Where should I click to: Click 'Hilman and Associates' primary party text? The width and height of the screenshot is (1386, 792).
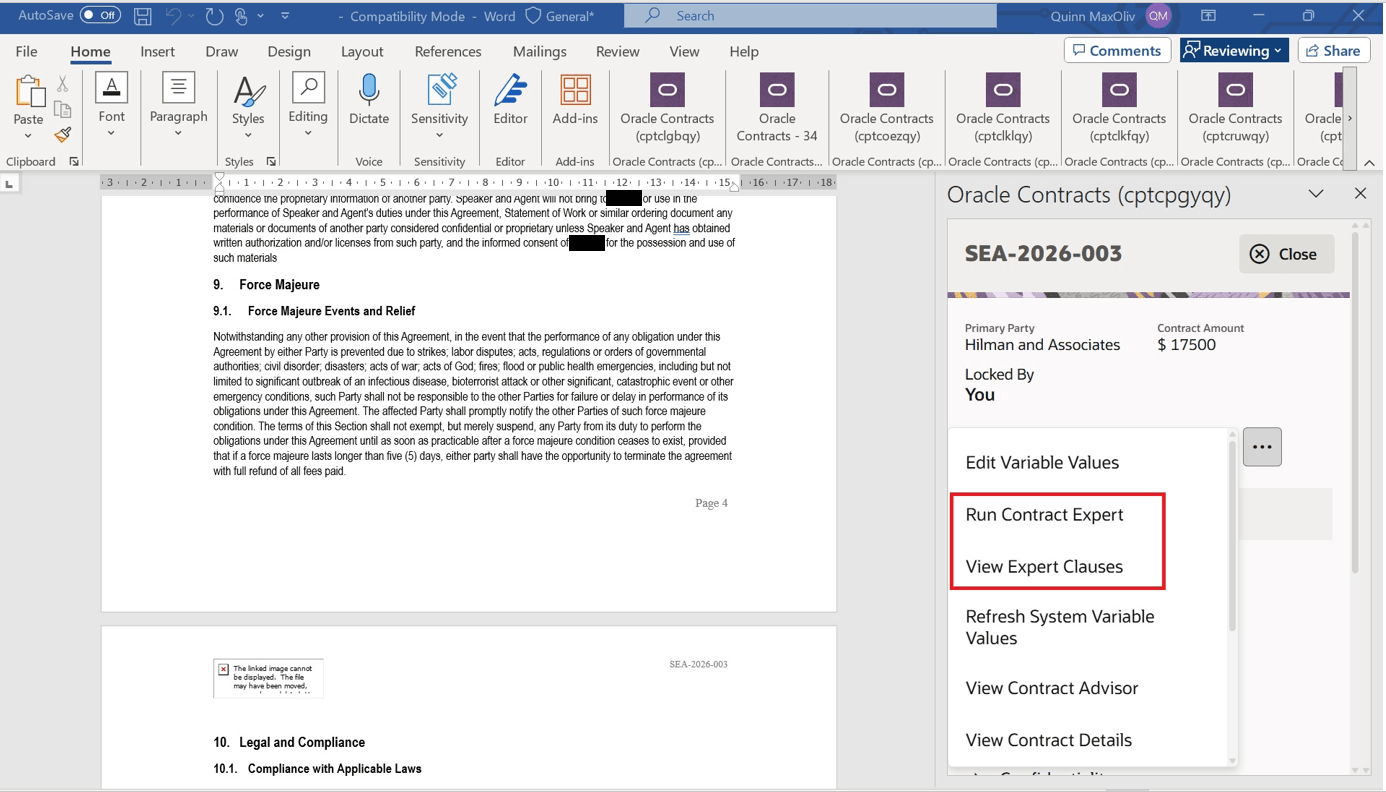tap(1042, 345)
